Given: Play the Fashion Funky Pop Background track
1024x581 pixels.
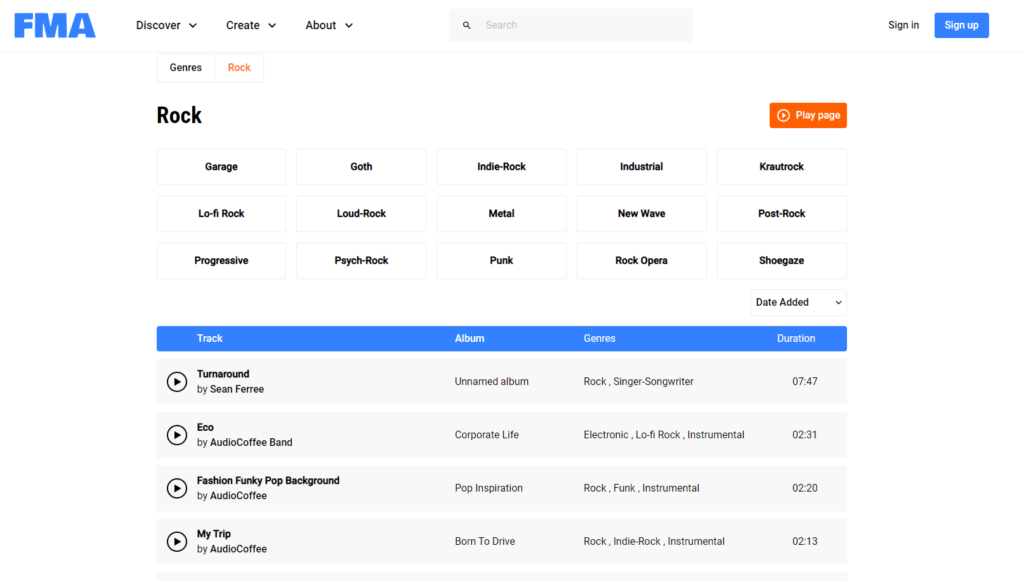Looking at the screenshot, I should click(177, 488).
